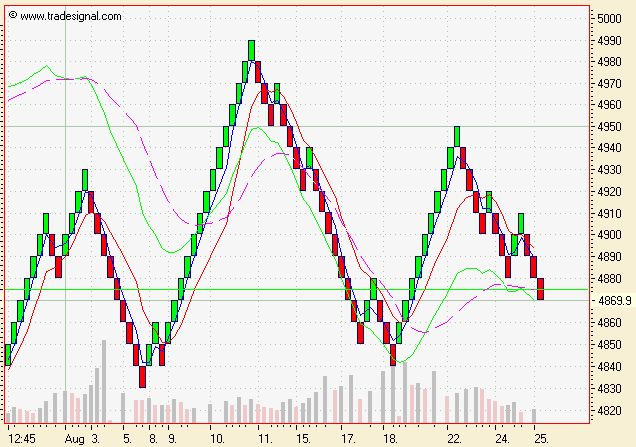Select the 4820 price axis label
This screenshot has height=447, width=636.
coord(609,410)
